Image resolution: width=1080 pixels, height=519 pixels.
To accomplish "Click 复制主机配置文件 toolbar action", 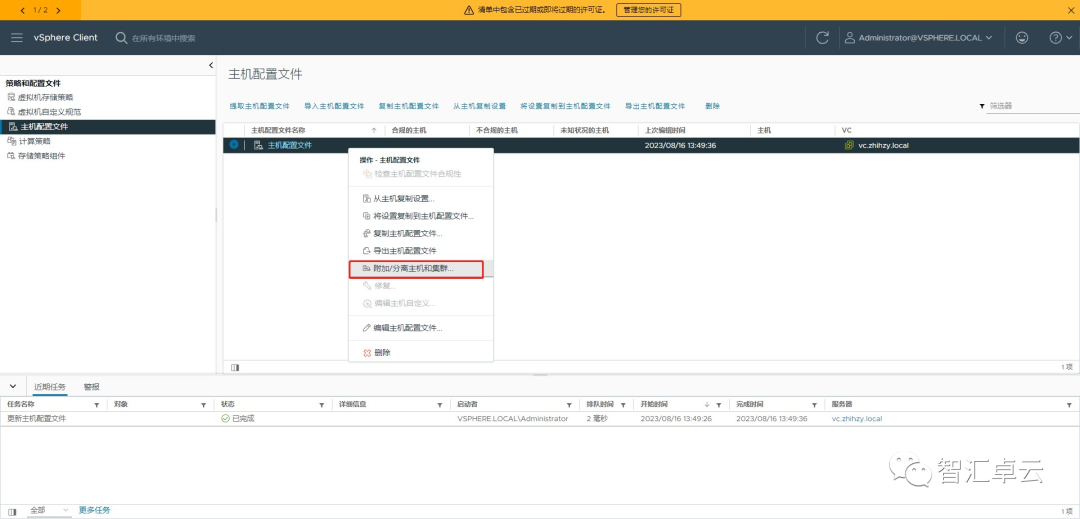I will [408, 106].
